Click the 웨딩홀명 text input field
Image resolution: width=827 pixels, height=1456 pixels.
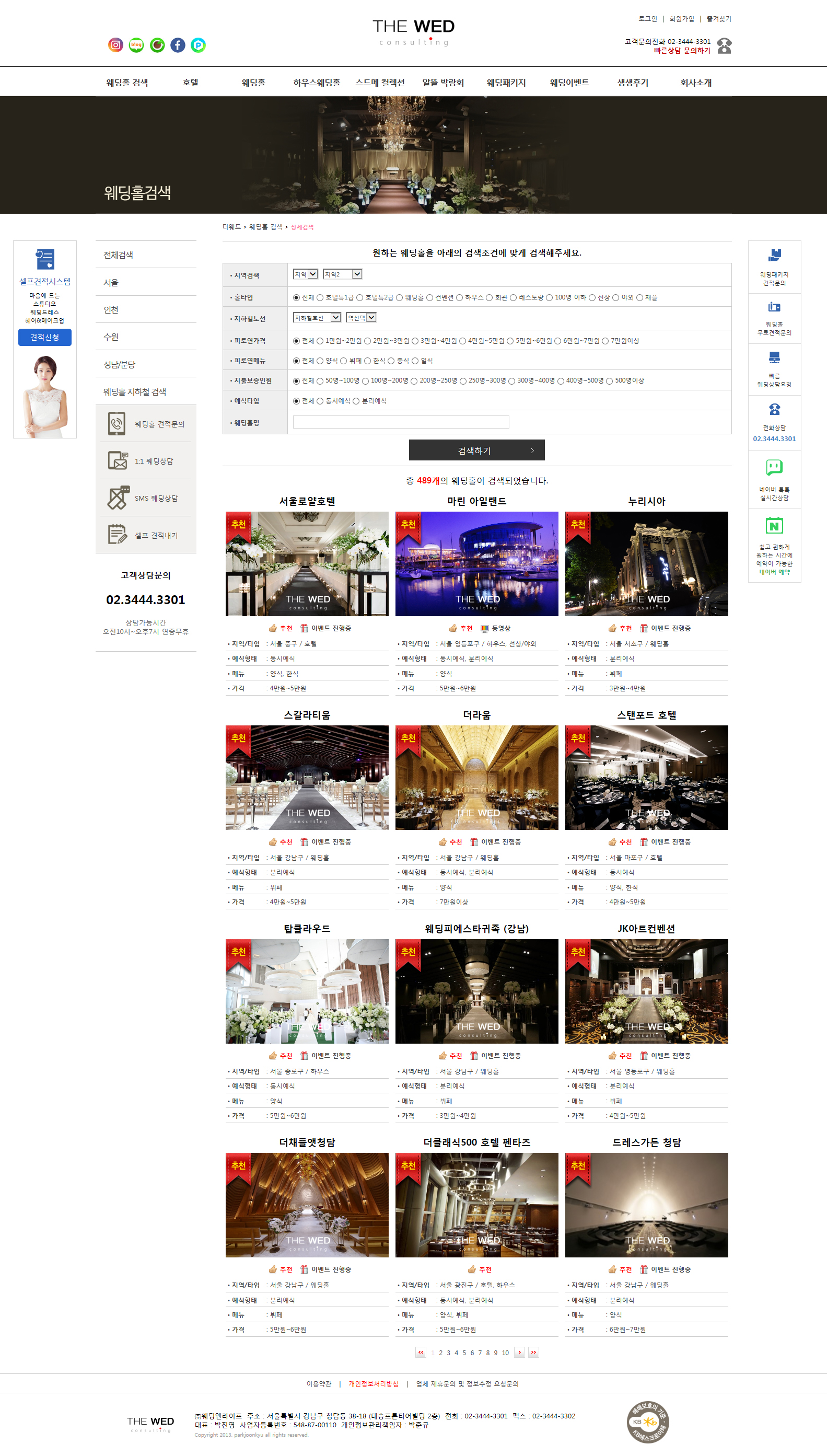click(x=401, y=422)
